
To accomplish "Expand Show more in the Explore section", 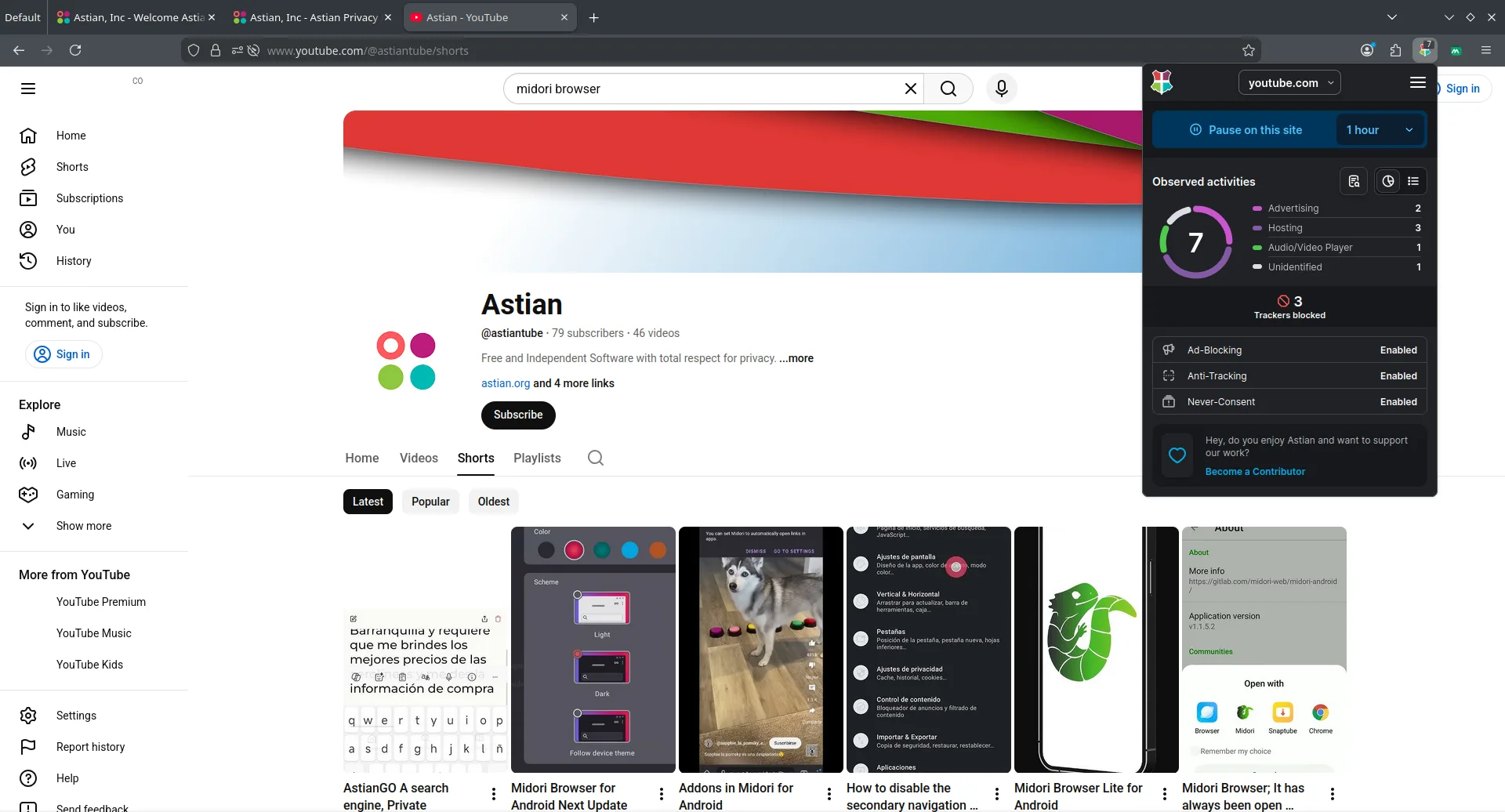I will coord(83,526).
